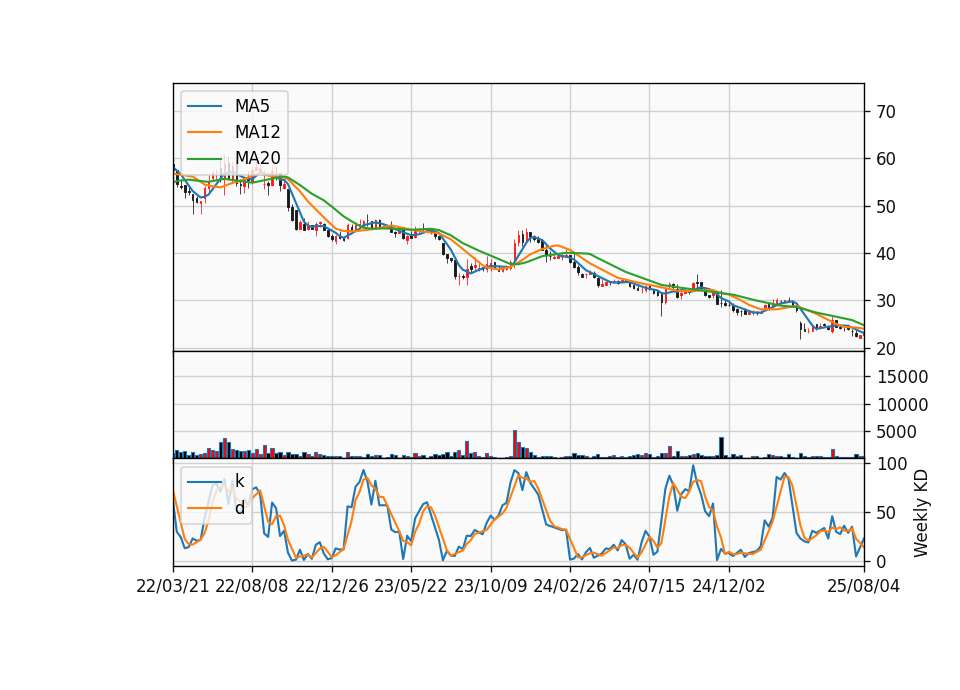Image resolution: width=960 pixels, height=690 pixels.
Task: Click the k label in KD legend
Action: [239, 481]
